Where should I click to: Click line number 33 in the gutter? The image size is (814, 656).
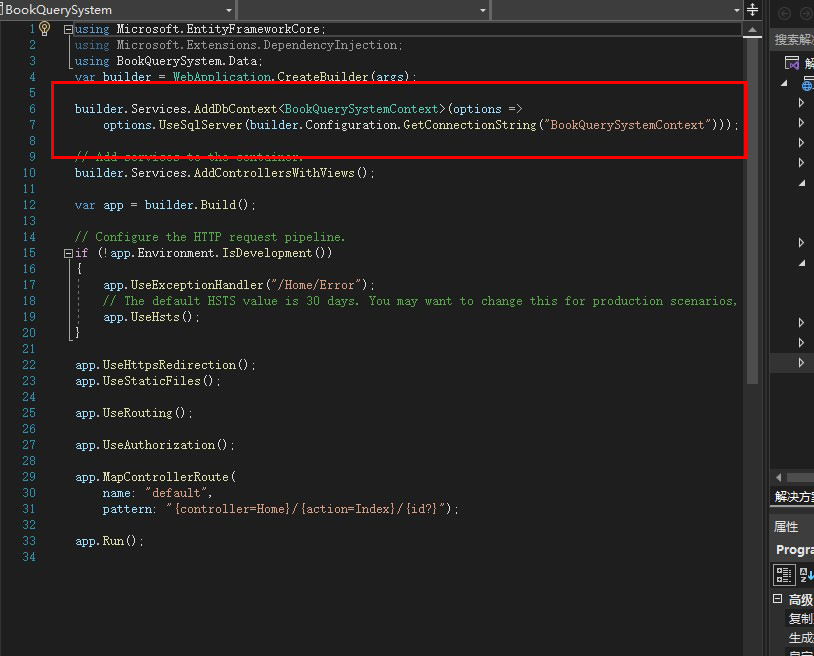29,541
